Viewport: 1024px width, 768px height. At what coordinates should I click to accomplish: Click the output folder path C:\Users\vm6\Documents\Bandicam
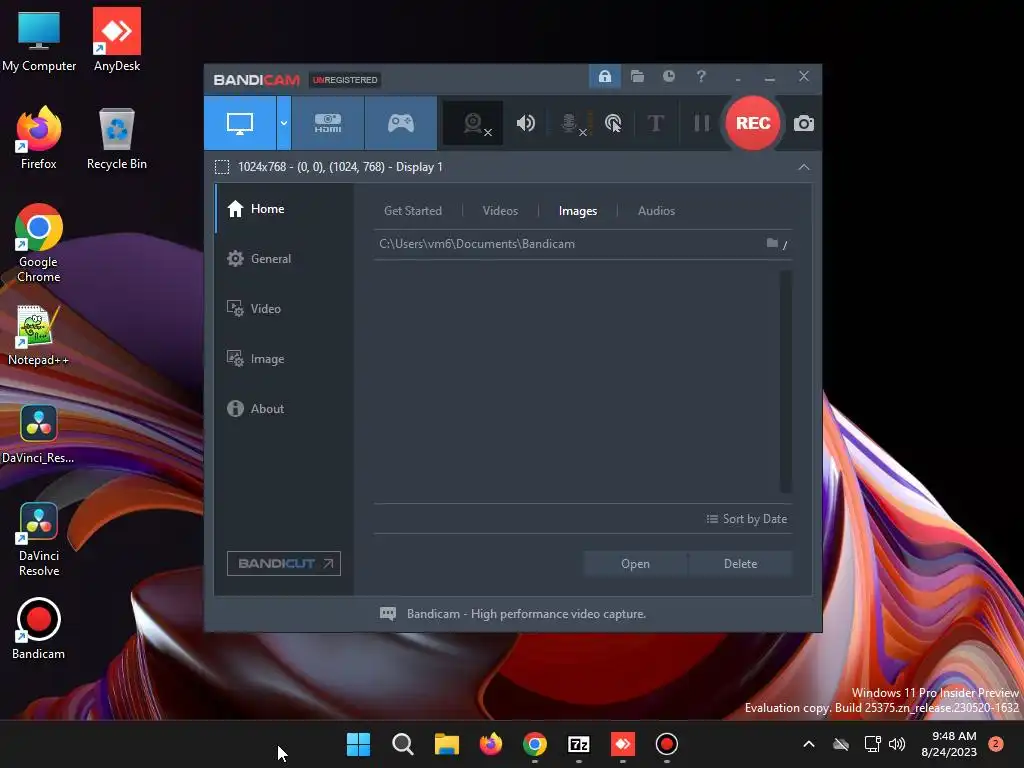coord(477,244)
